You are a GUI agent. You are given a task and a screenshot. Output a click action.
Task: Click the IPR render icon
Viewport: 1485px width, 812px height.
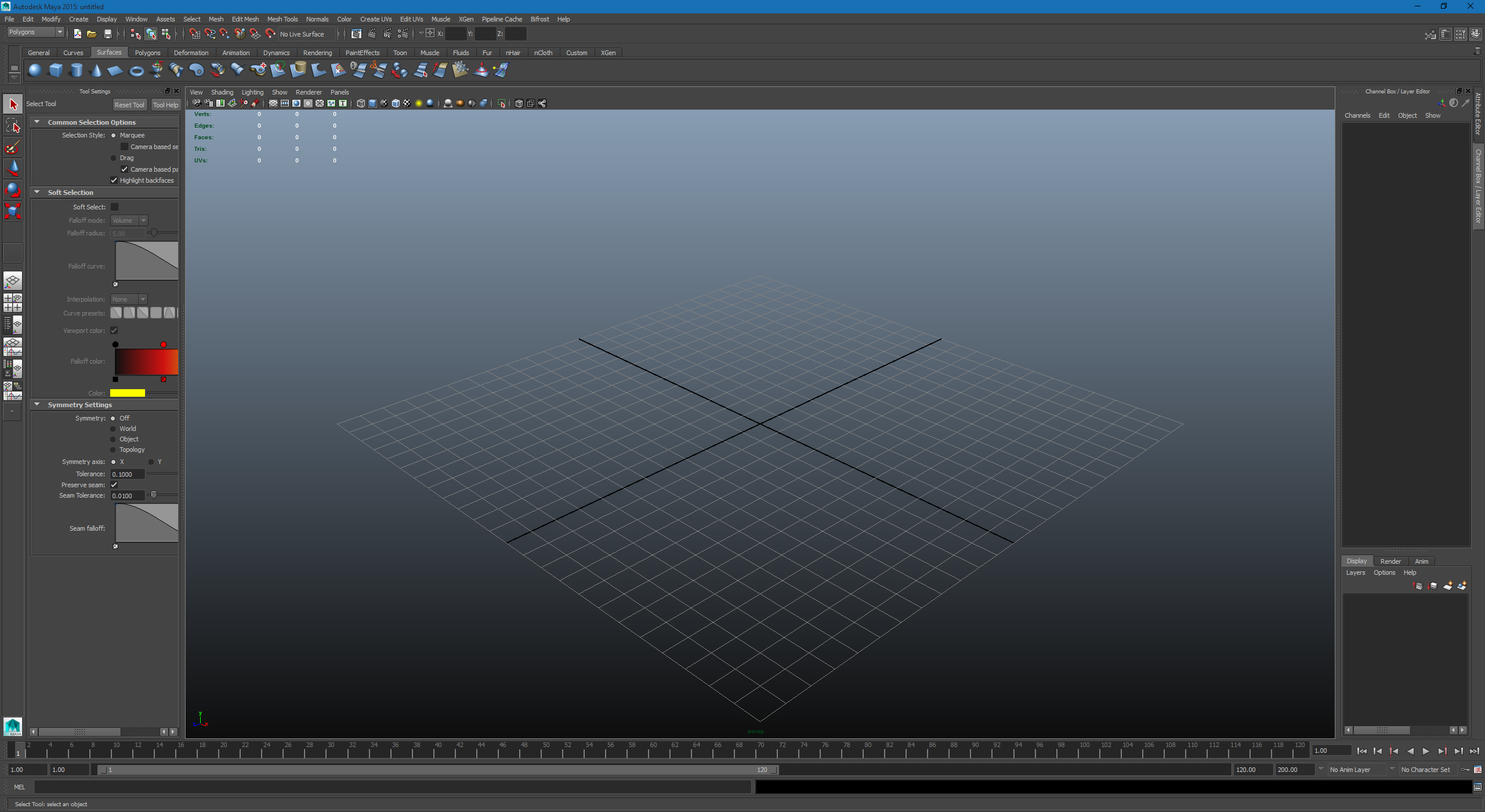click(x=387, y=34)
